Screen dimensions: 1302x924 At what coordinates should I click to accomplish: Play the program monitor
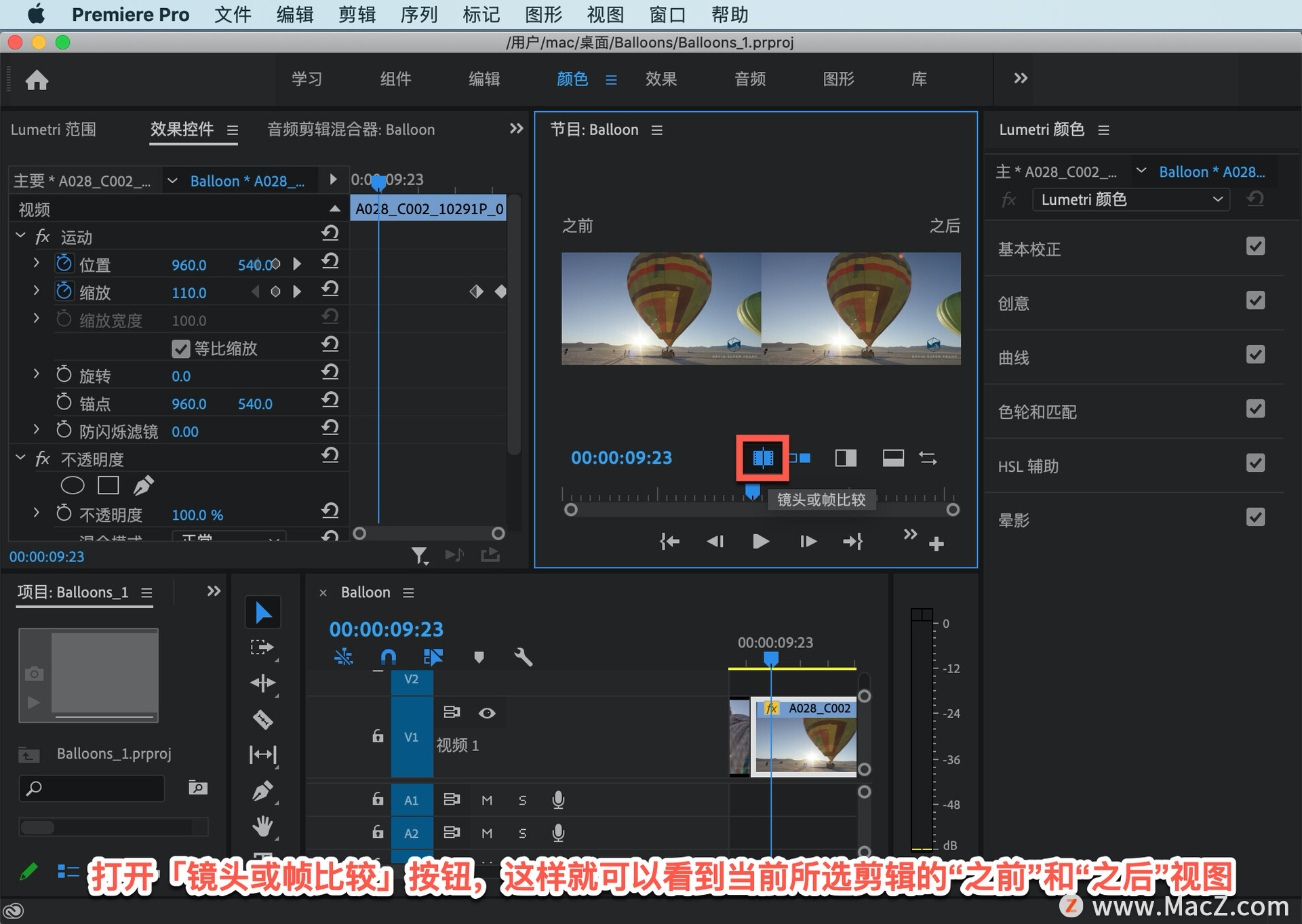(761, 541)
